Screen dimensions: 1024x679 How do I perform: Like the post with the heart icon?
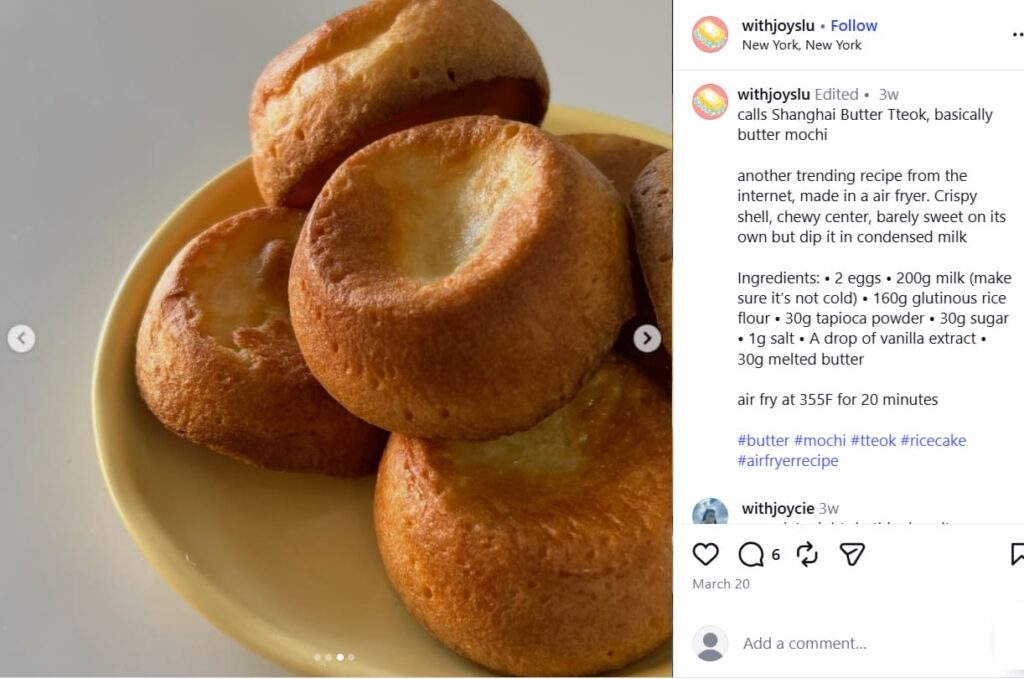[706, 554]
